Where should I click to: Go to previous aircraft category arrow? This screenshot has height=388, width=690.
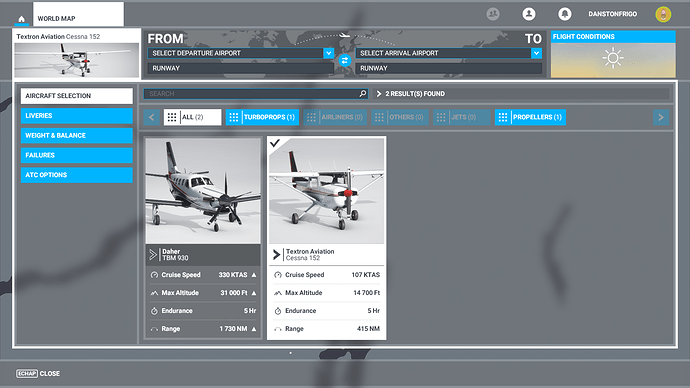click(x=152, y=117)
